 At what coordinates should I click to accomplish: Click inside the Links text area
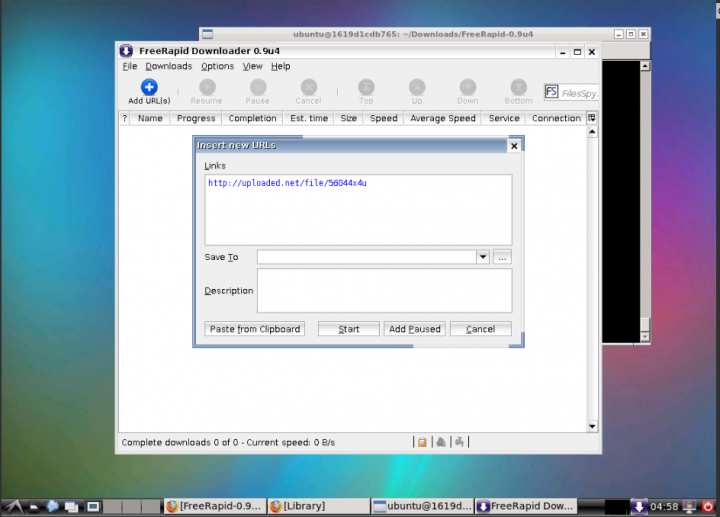[x=358, y=209]
